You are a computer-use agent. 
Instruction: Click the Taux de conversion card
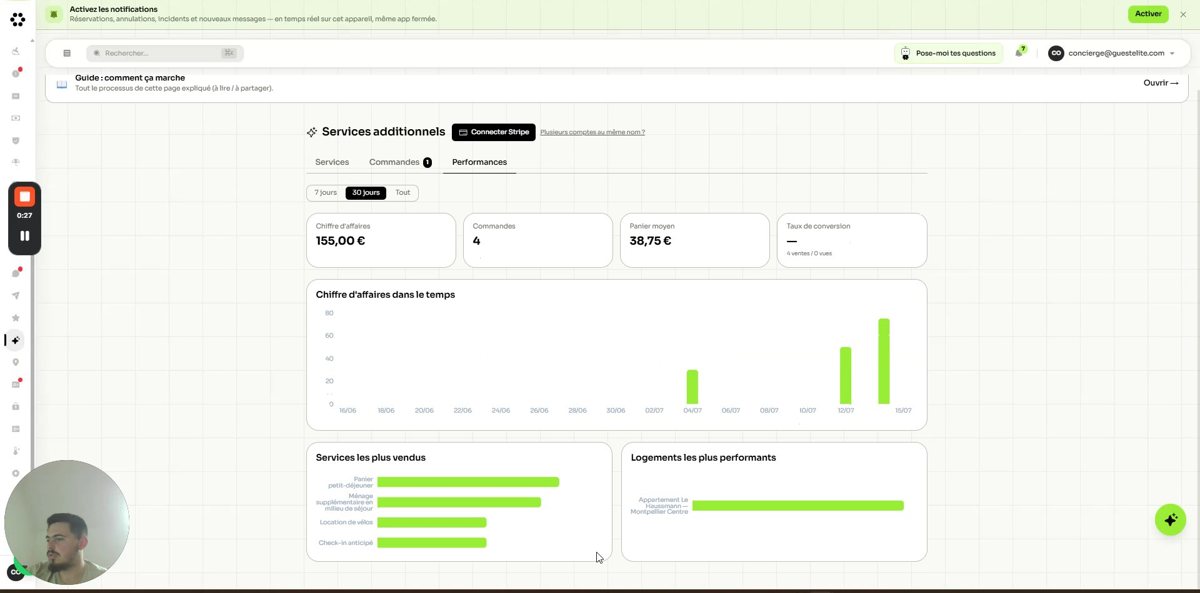[852, 240]
